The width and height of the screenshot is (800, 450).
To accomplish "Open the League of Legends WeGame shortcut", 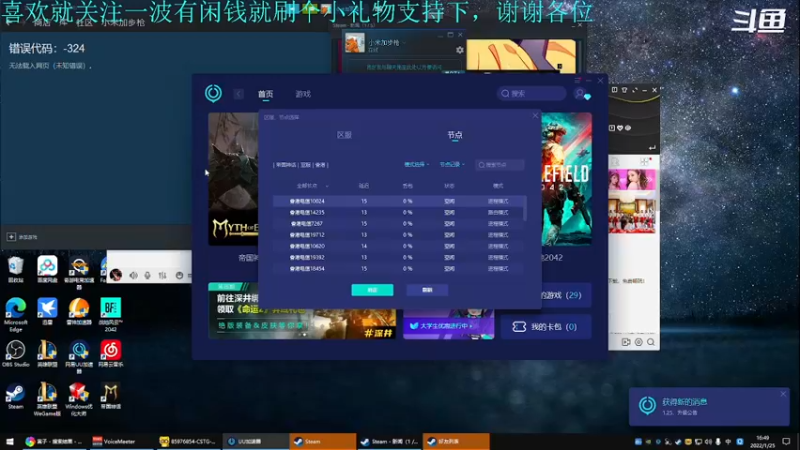I will [x=47, y=399].
